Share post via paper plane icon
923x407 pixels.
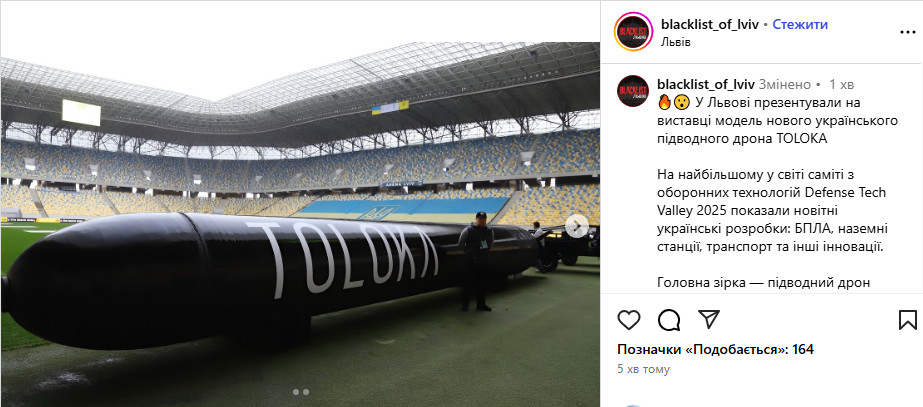click(x=709, y=319)
